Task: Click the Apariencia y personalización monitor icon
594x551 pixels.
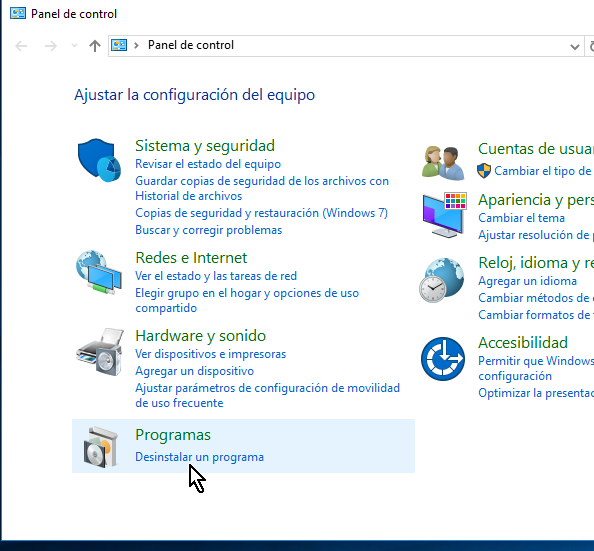Action: [x=444, y=215]
